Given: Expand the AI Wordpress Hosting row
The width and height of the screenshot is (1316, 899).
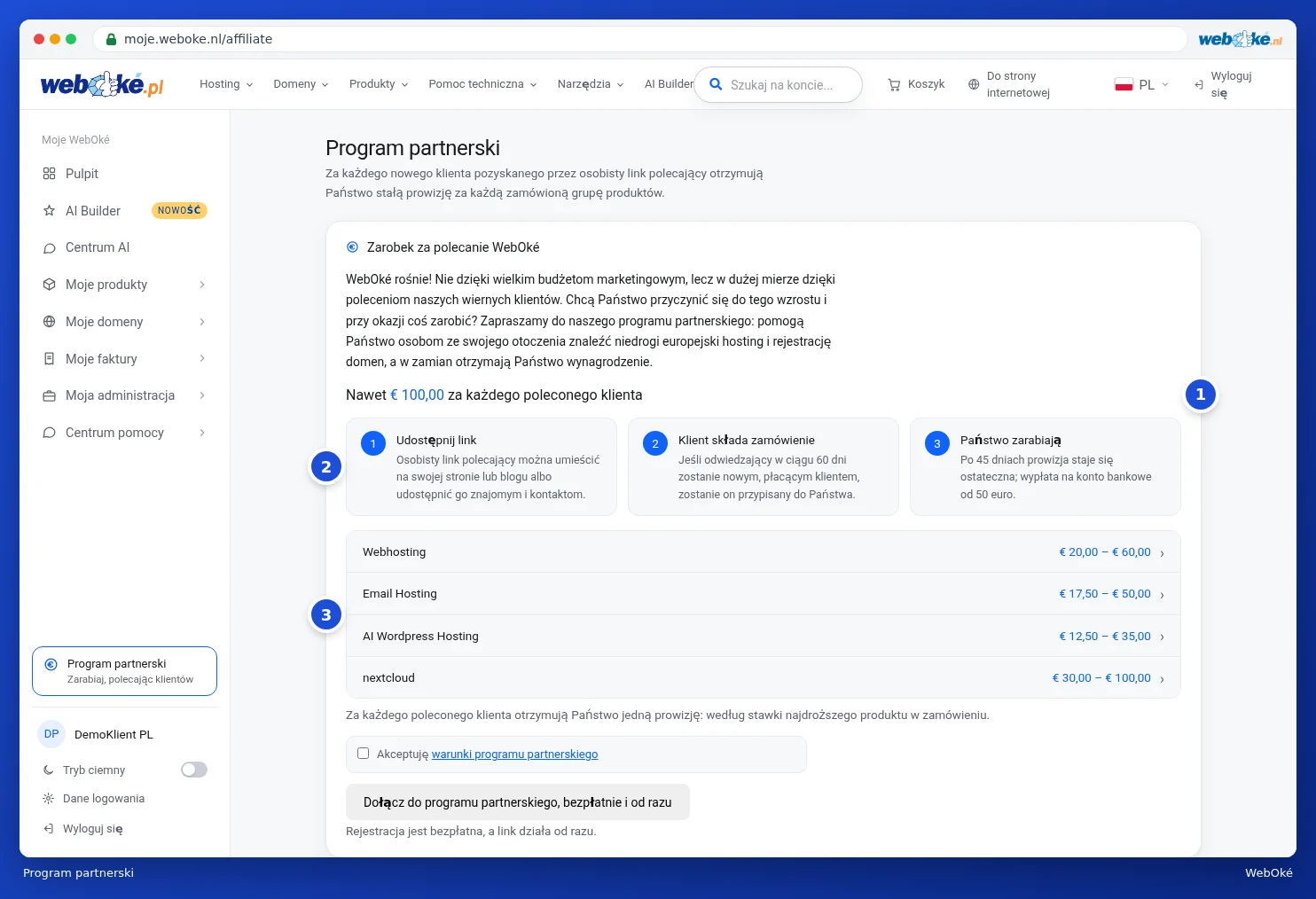Looking at the screenshot, I should (x=763, y=636).
